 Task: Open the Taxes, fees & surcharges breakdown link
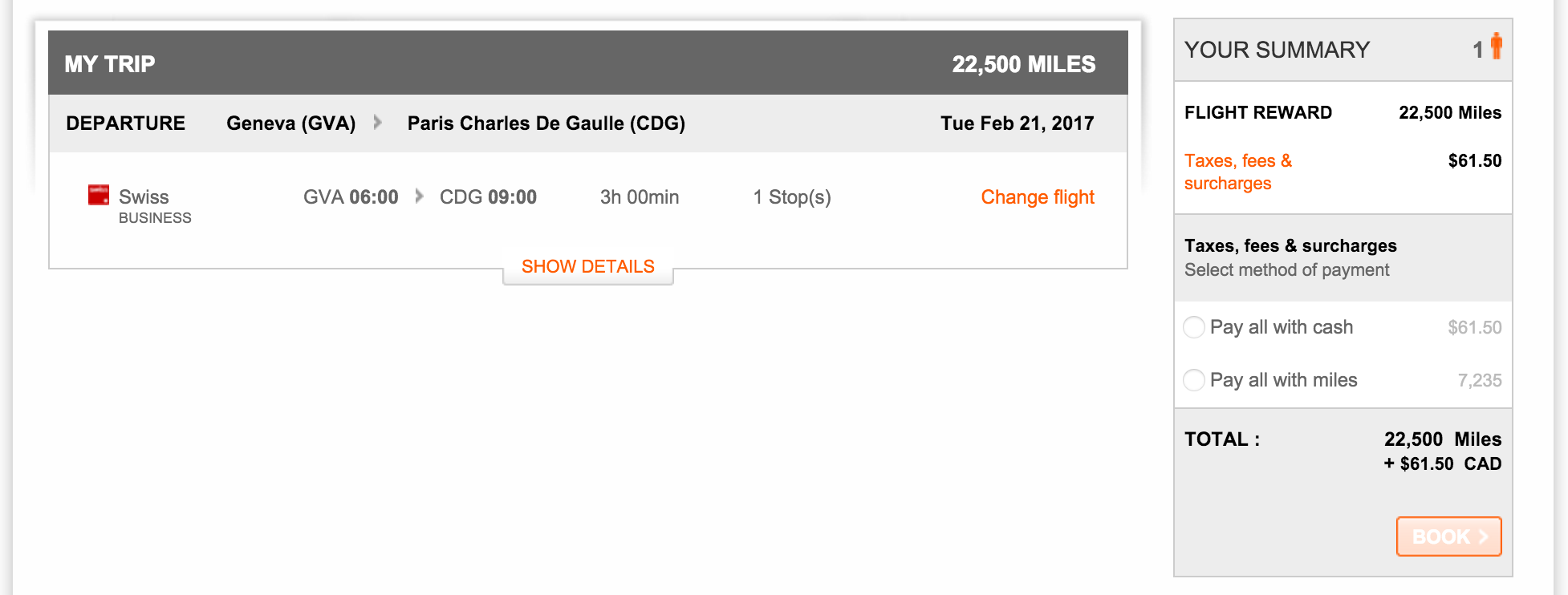[1238, 172]
